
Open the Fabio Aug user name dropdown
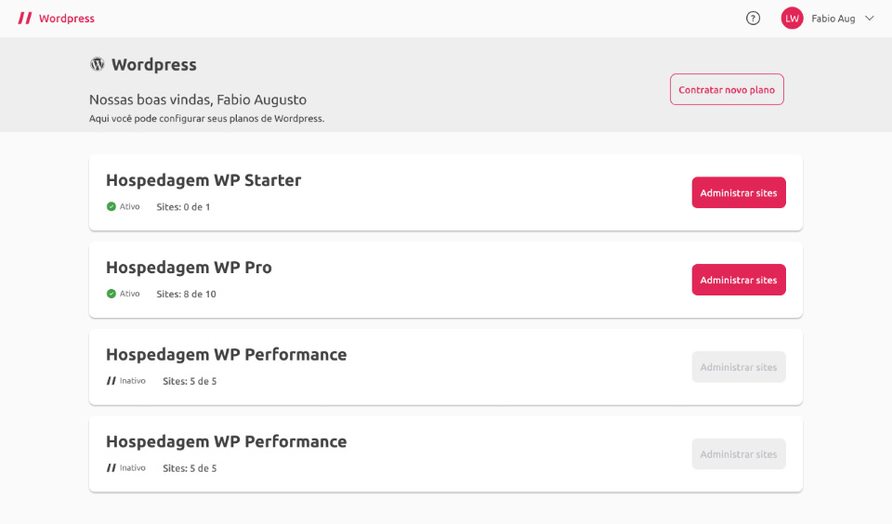click(833, 19)
